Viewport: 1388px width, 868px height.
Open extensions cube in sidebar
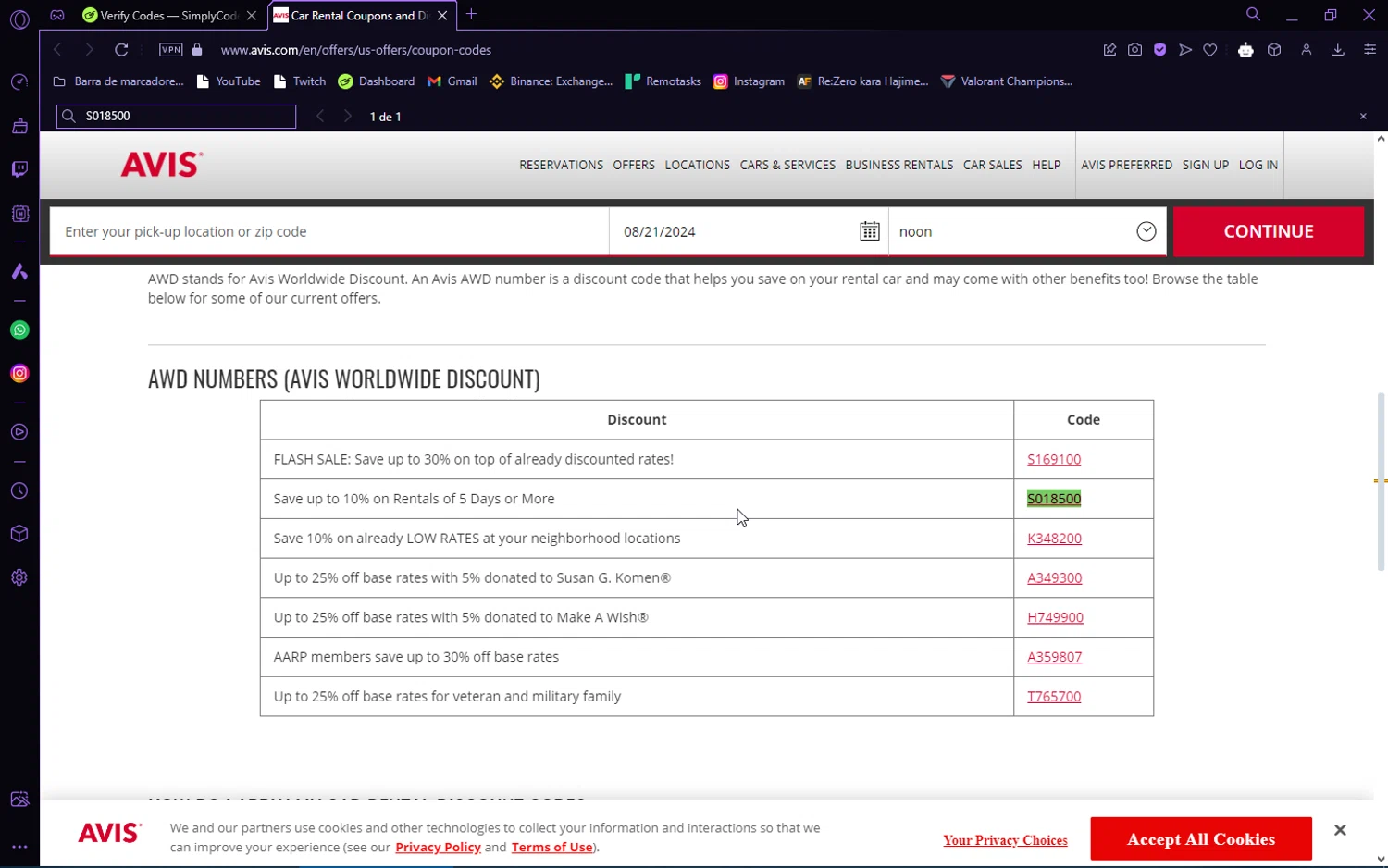click(19, 534)
